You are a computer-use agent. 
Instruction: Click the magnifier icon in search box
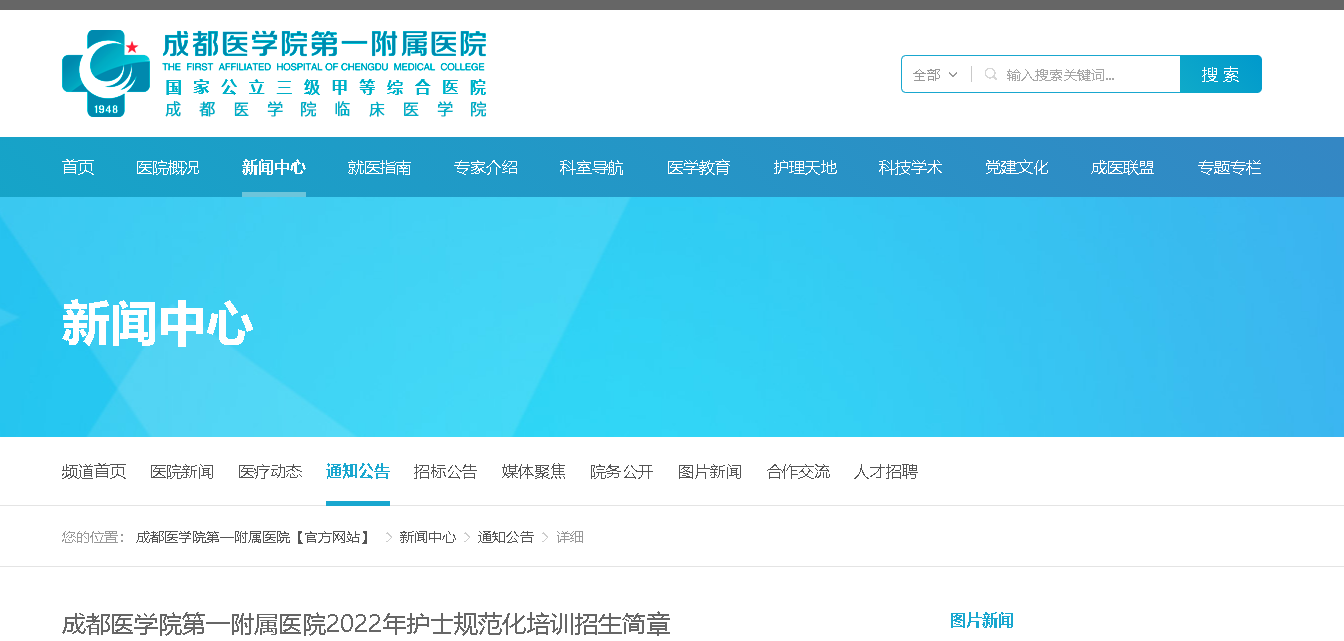point(991,74)
